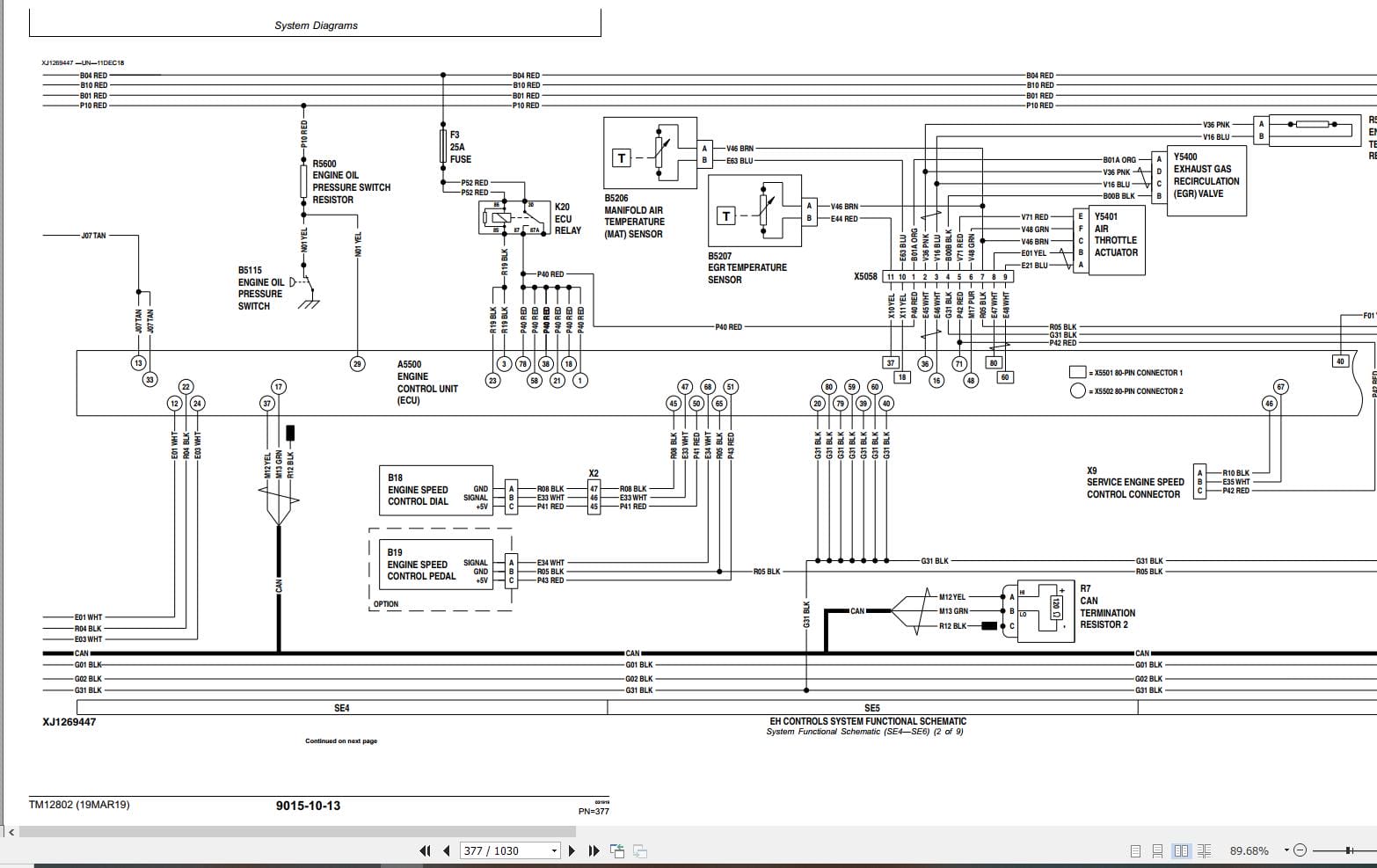The width and height of the screenshot is (1377, 868).
Task: Go to the first page
Action: [x=426, y=850]
